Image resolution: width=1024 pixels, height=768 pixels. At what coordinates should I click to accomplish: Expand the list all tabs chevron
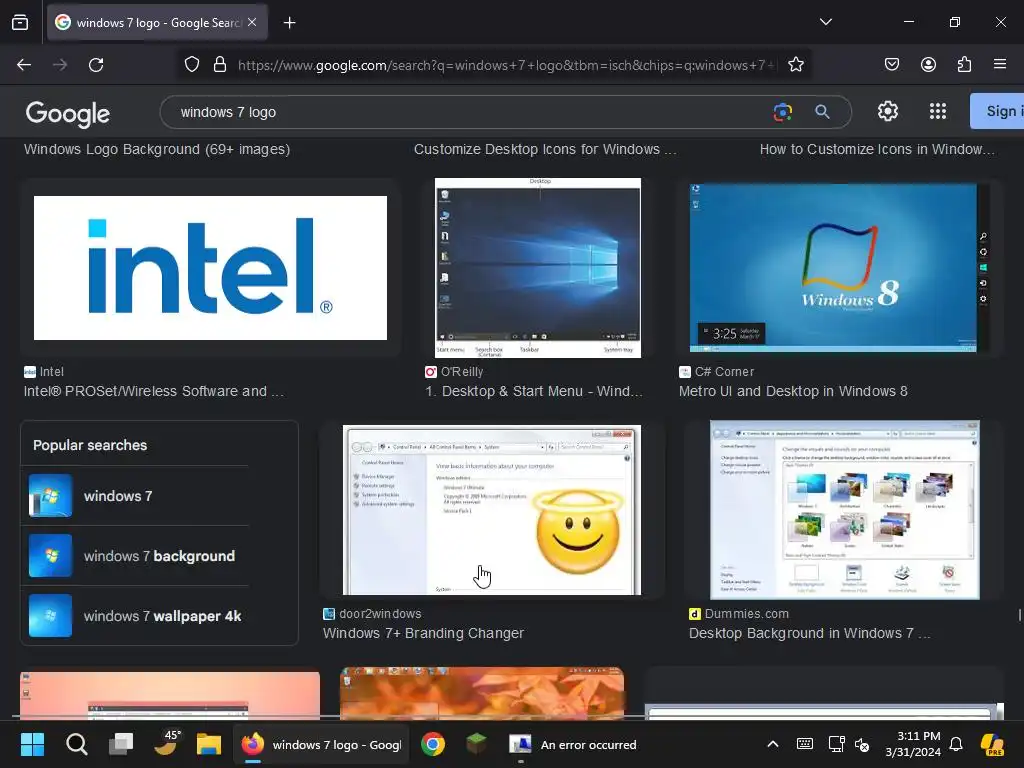coord(825,22)
